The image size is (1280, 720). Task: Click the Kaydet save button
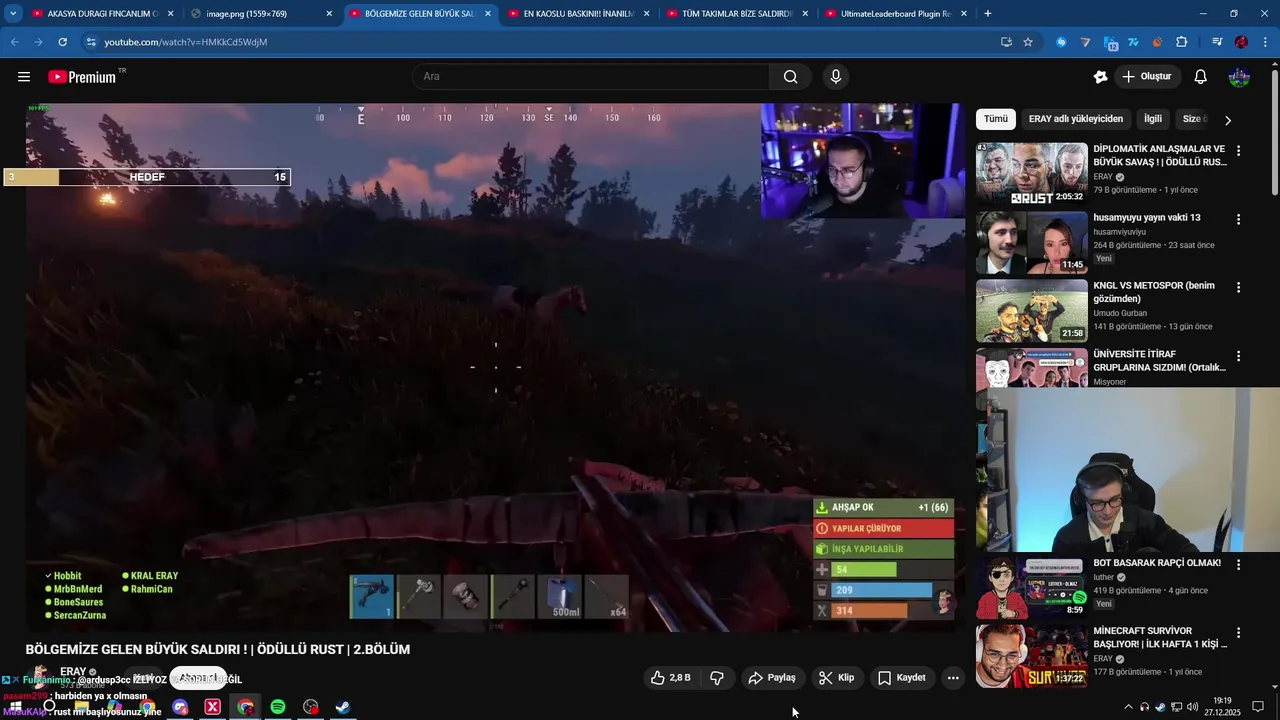tap(902, 678)
